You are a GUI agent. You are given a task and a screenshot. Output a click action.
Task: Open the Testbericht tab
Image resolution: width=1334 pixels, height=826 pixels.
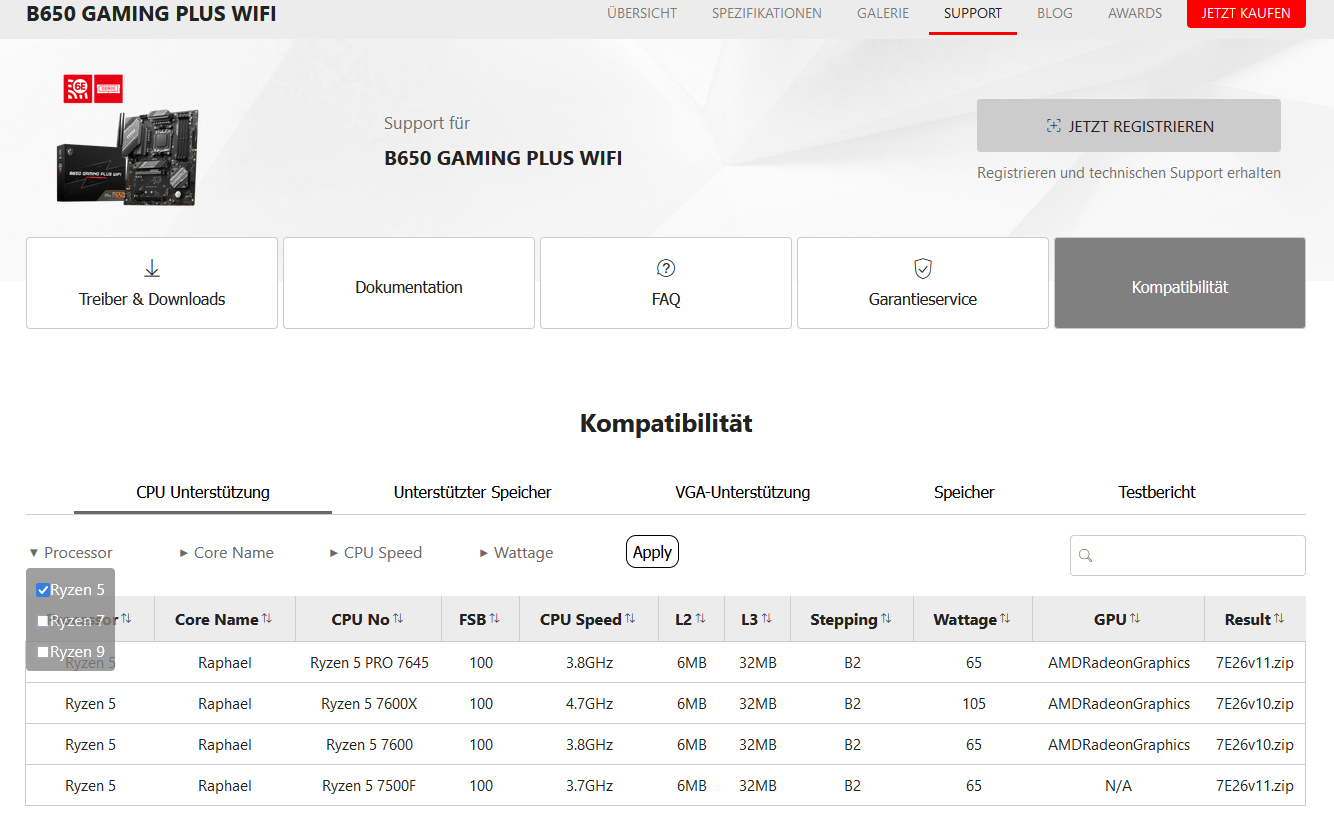[x=1157, y=492]
